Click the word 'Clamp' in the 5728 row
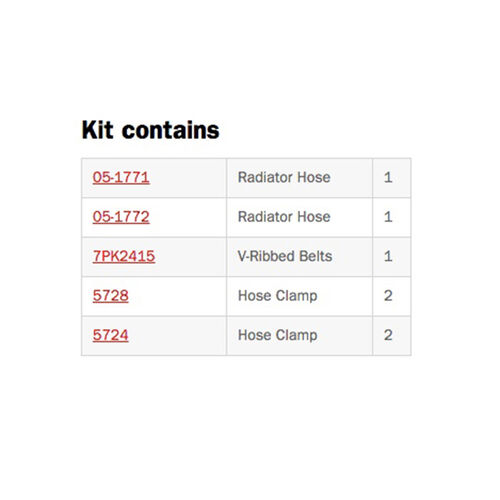The height and width of the screenshot is (500, 500). point(297,296)
